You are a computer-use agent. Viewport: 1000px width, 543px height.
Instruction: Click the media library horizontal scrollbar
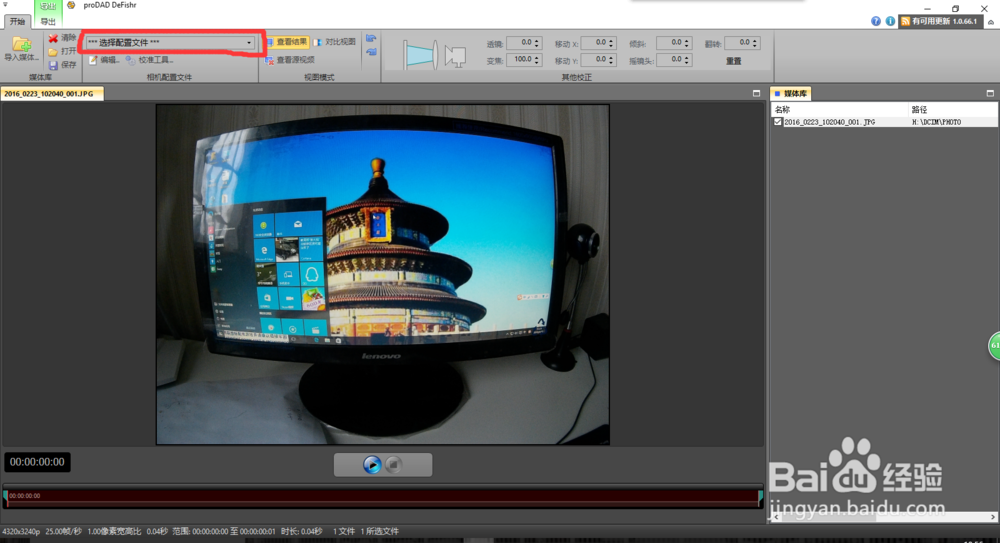pos(883,517)
